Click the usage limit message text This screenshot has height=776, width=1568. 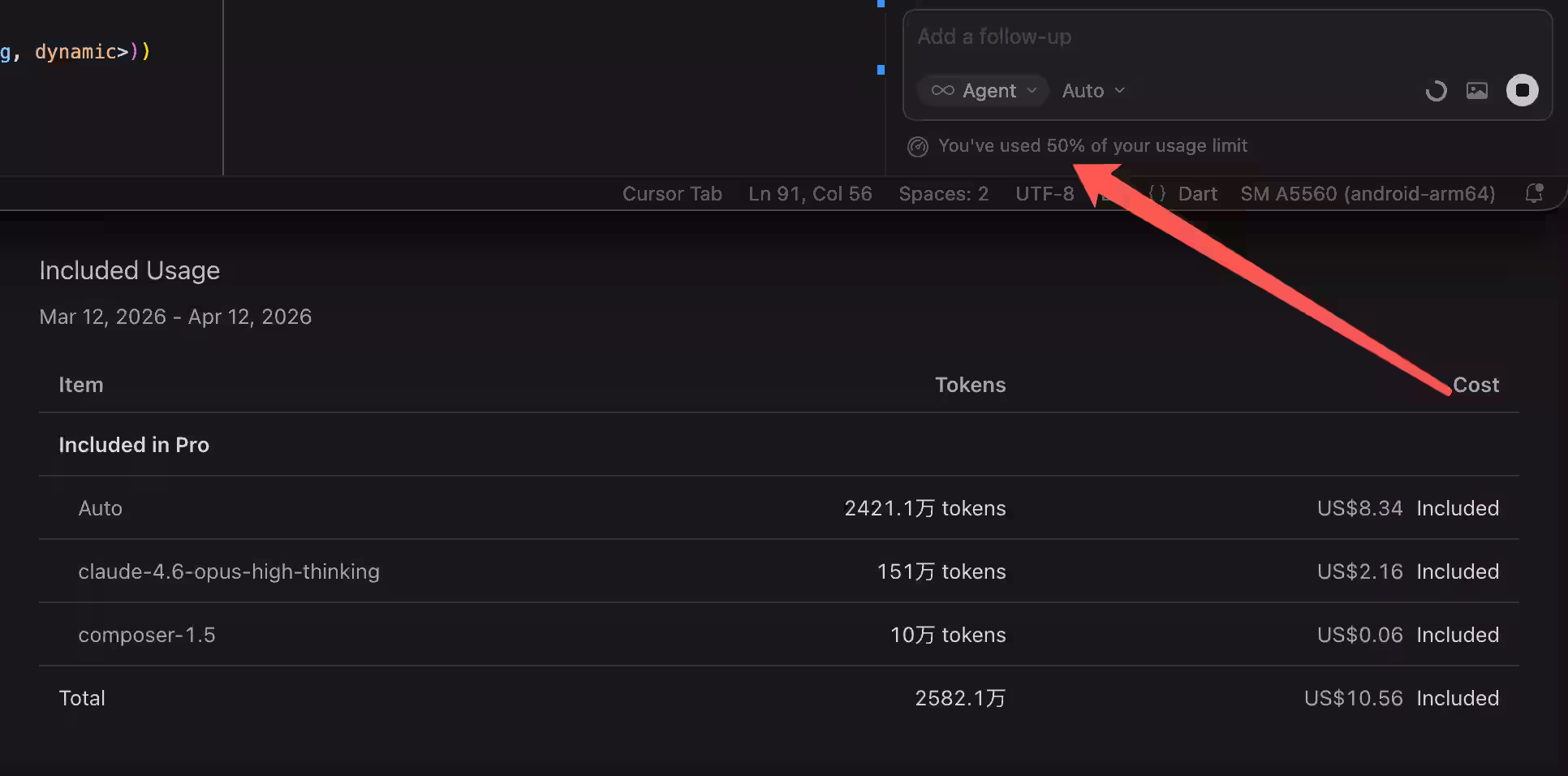pyautogui.click(x=1092, y=145)
